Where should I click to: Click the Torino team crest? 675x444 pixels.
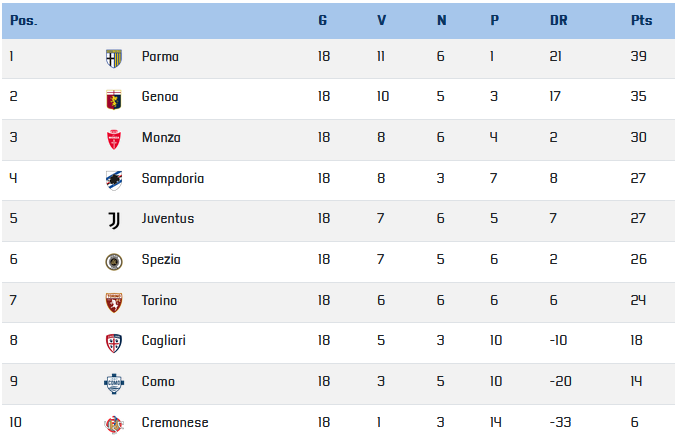[x=114, y=303]
